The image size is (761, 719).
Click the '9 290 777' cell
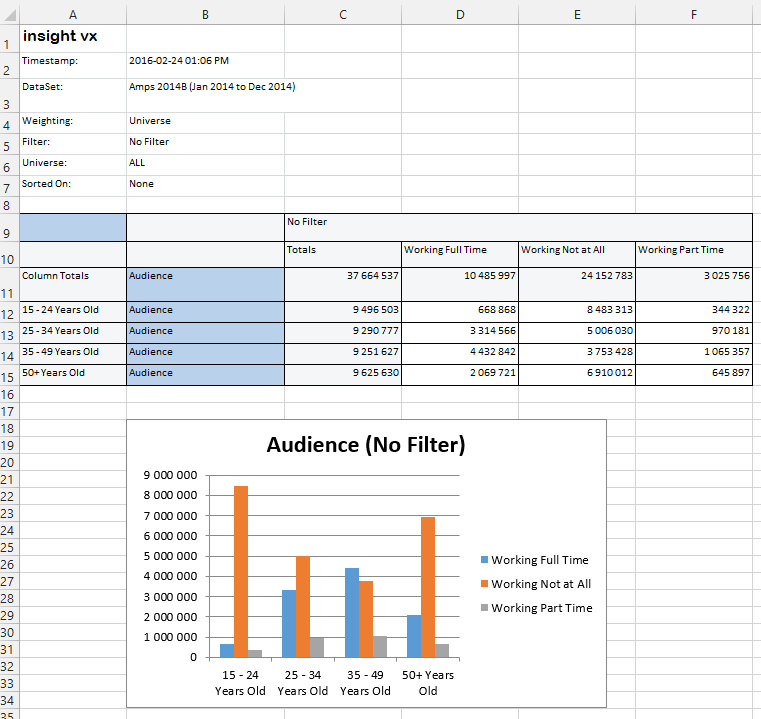point(343,333)
